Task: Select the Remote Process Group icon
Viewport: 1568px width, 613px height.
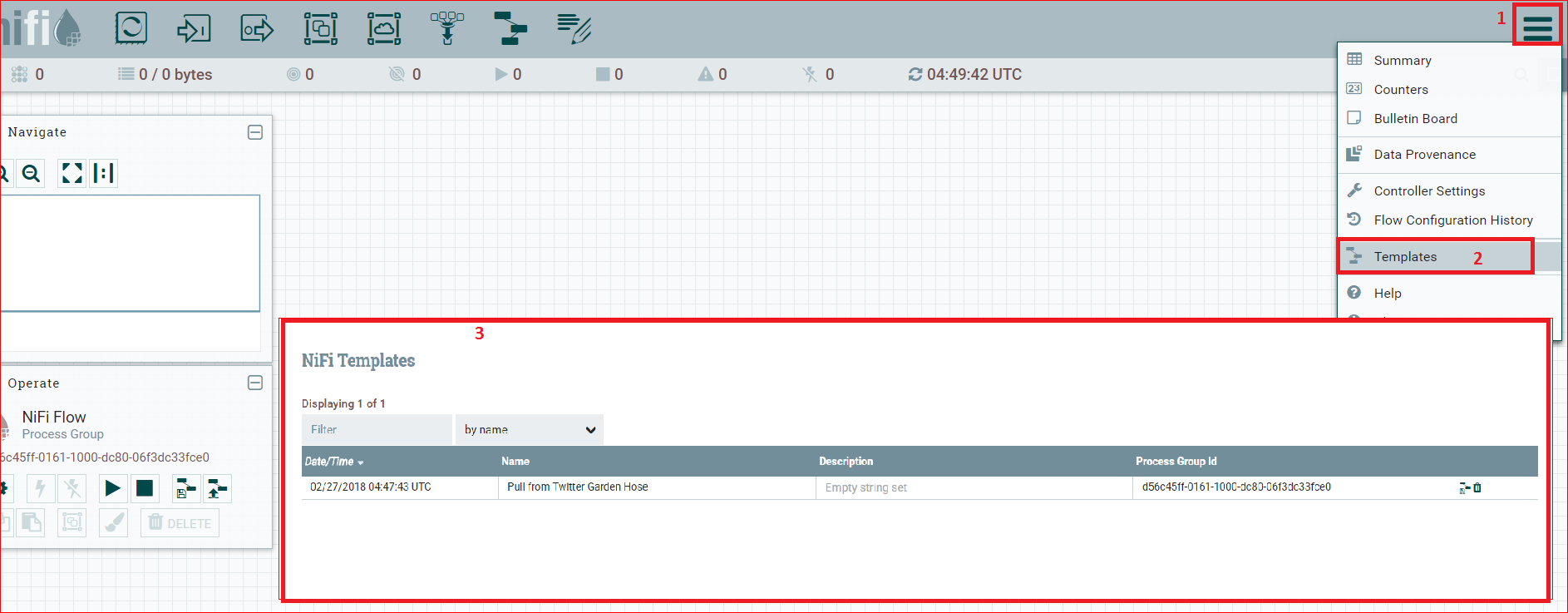Action: point(384,29)
